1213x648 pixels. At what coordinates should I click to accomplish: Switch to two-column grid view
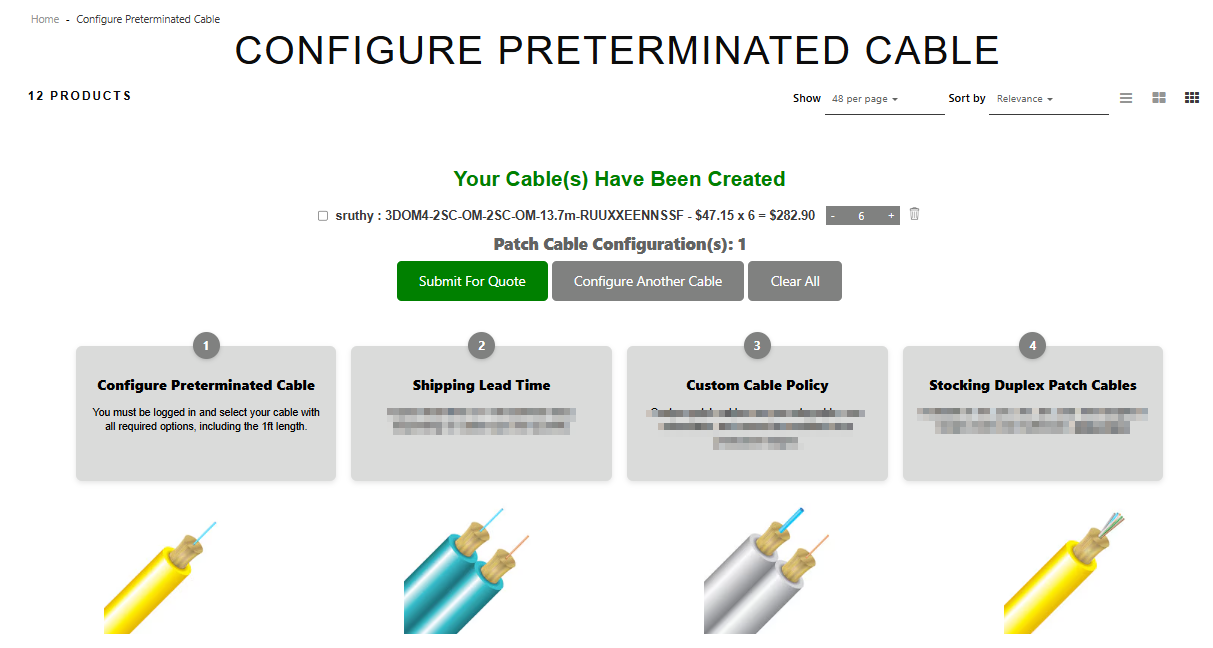(x=1159, y=98)
